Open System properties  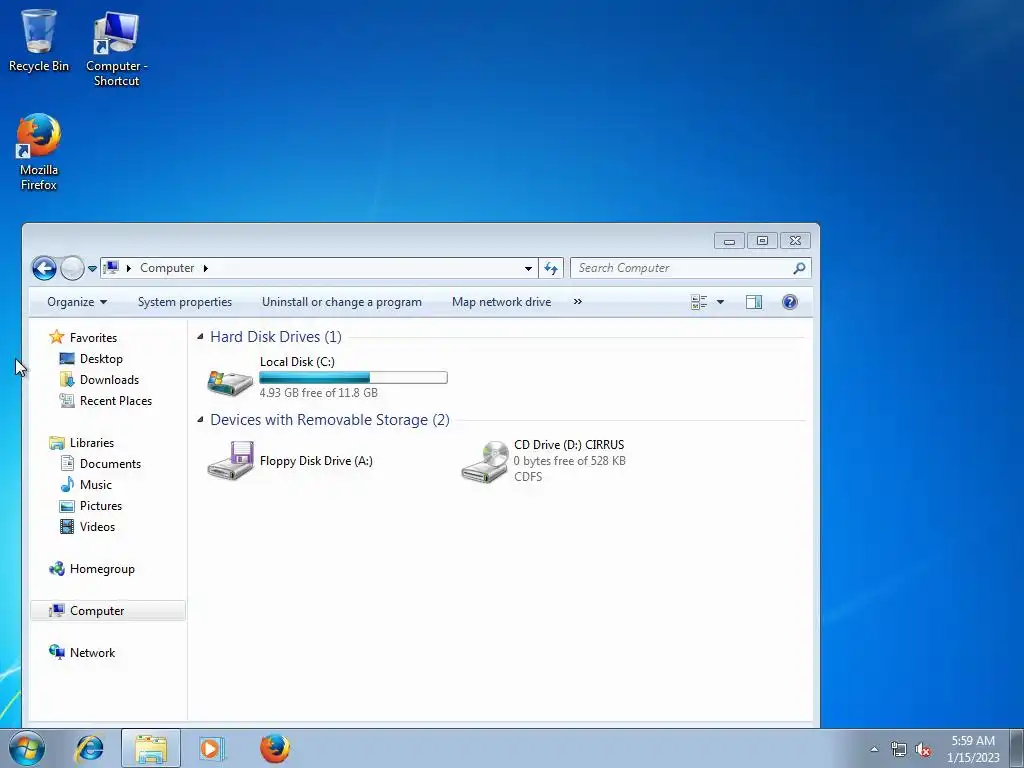point(185,302)
